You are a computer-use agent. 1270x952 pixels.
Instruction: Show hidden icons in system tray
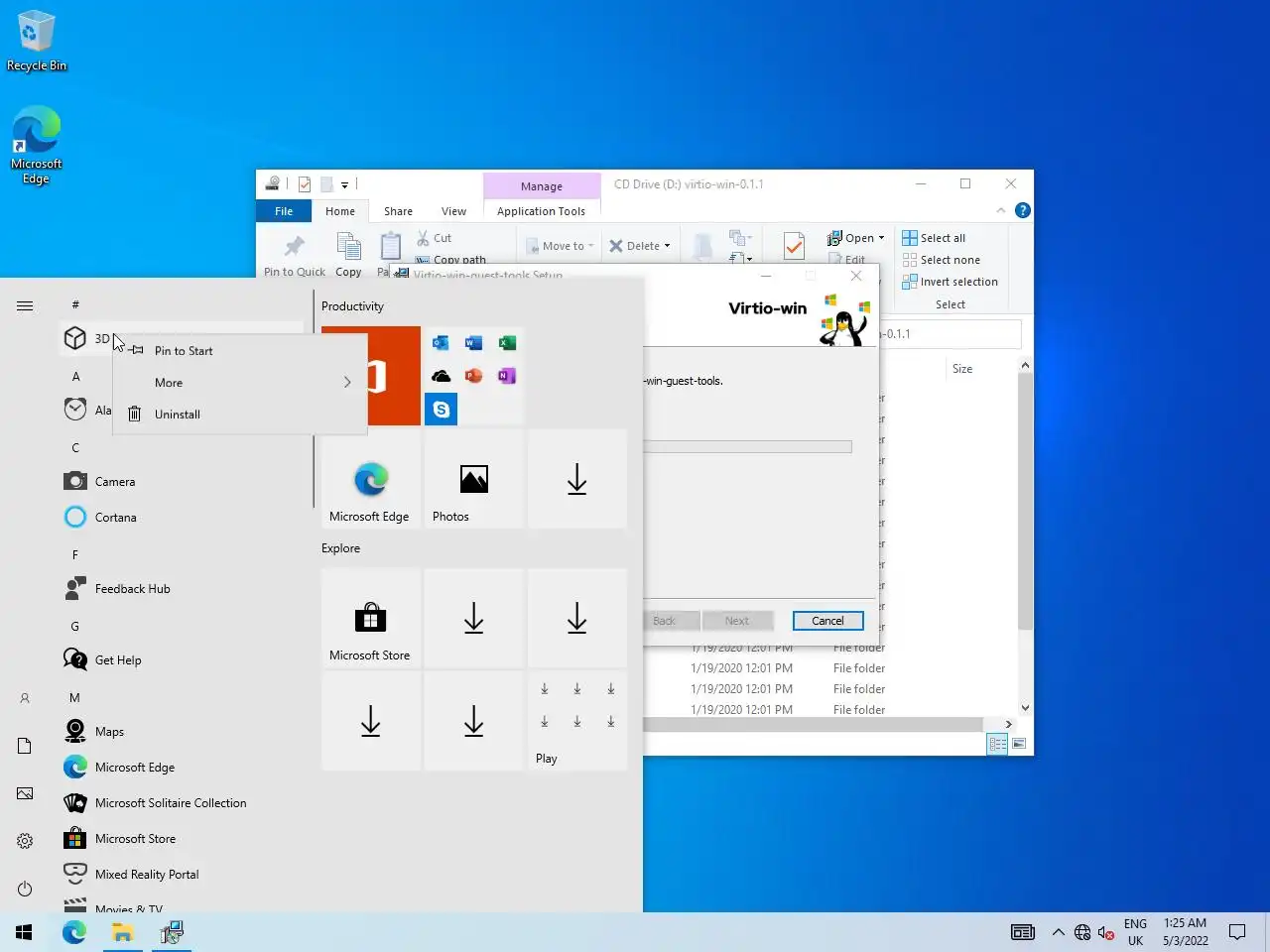click(1058, 932)
